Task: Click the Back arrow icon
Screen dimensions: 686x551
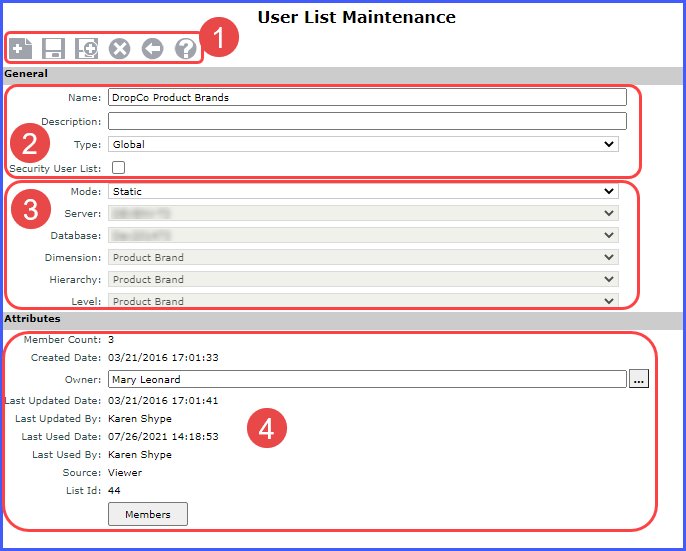Action: point(152,48)
